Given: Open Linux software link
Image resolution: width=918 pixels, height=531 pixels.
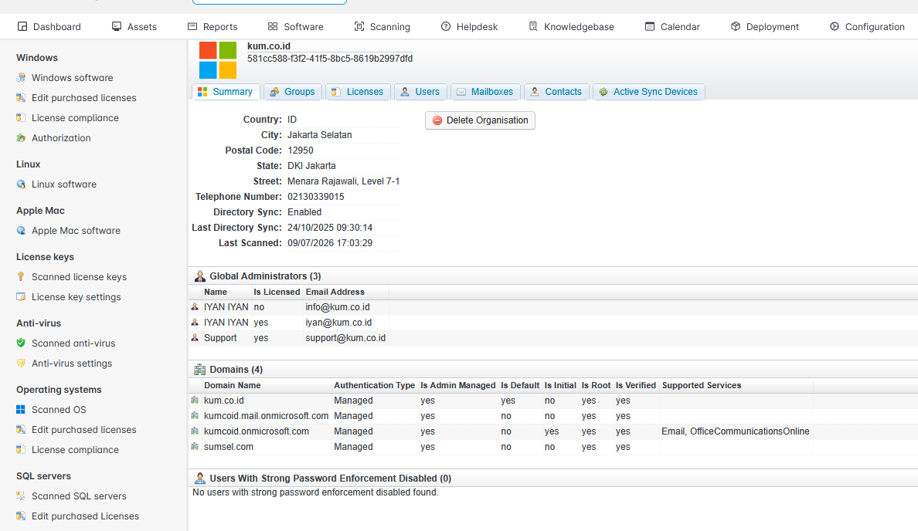Looking at the screenshot, I should tap(64, 184).
